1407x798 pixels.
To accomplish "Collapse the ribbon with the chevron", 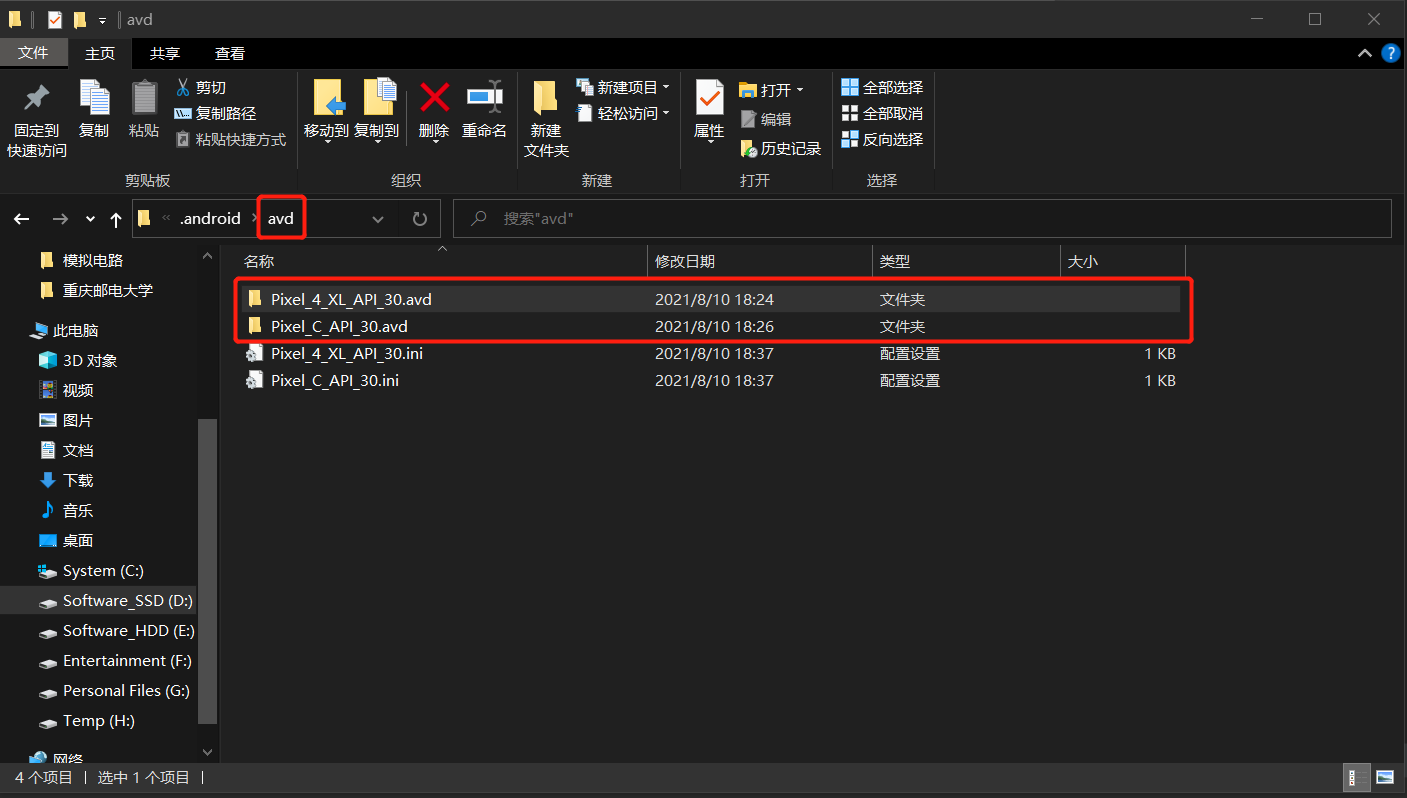I will [1364, 54].
